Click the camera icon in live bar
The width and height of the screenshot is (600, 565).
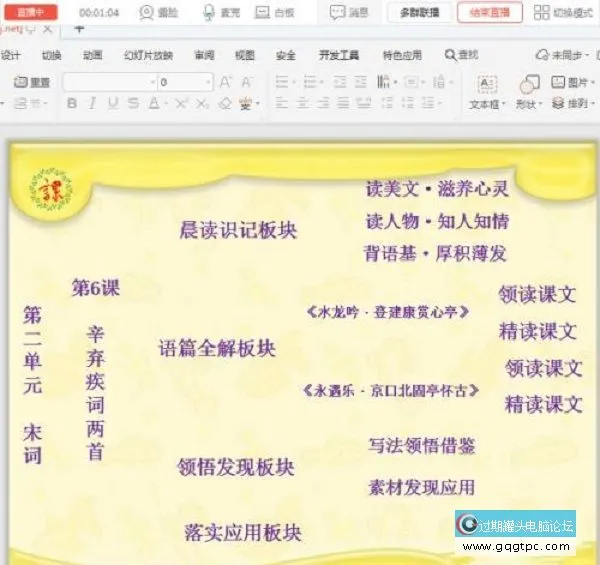(x=146, y=13)
